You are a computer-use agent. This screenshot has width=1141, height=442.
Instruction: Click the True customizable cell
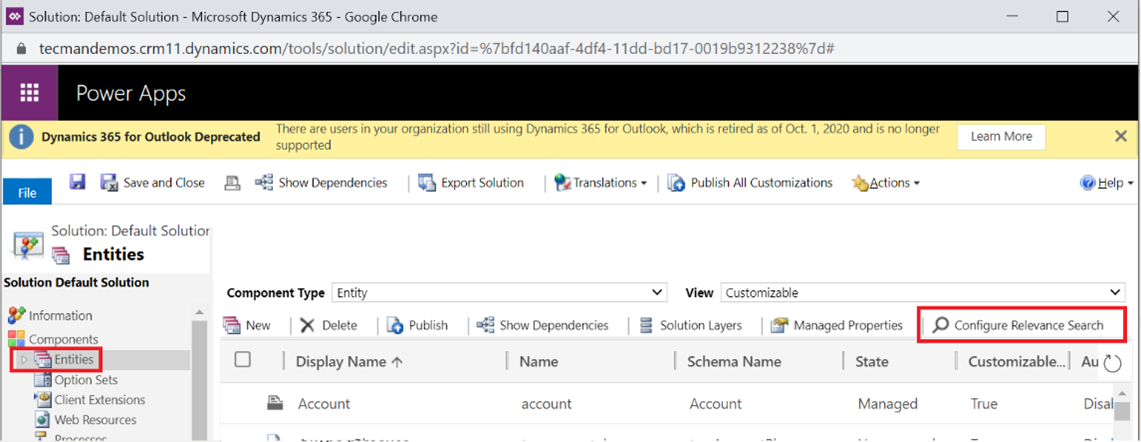coord(984,403)
